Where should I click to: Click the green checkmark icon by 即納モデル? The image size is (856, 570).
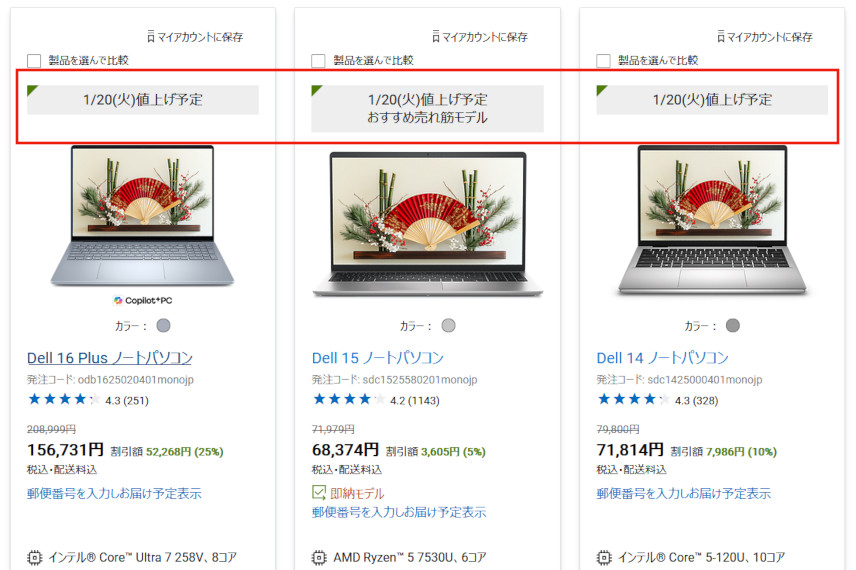(319, 492)
